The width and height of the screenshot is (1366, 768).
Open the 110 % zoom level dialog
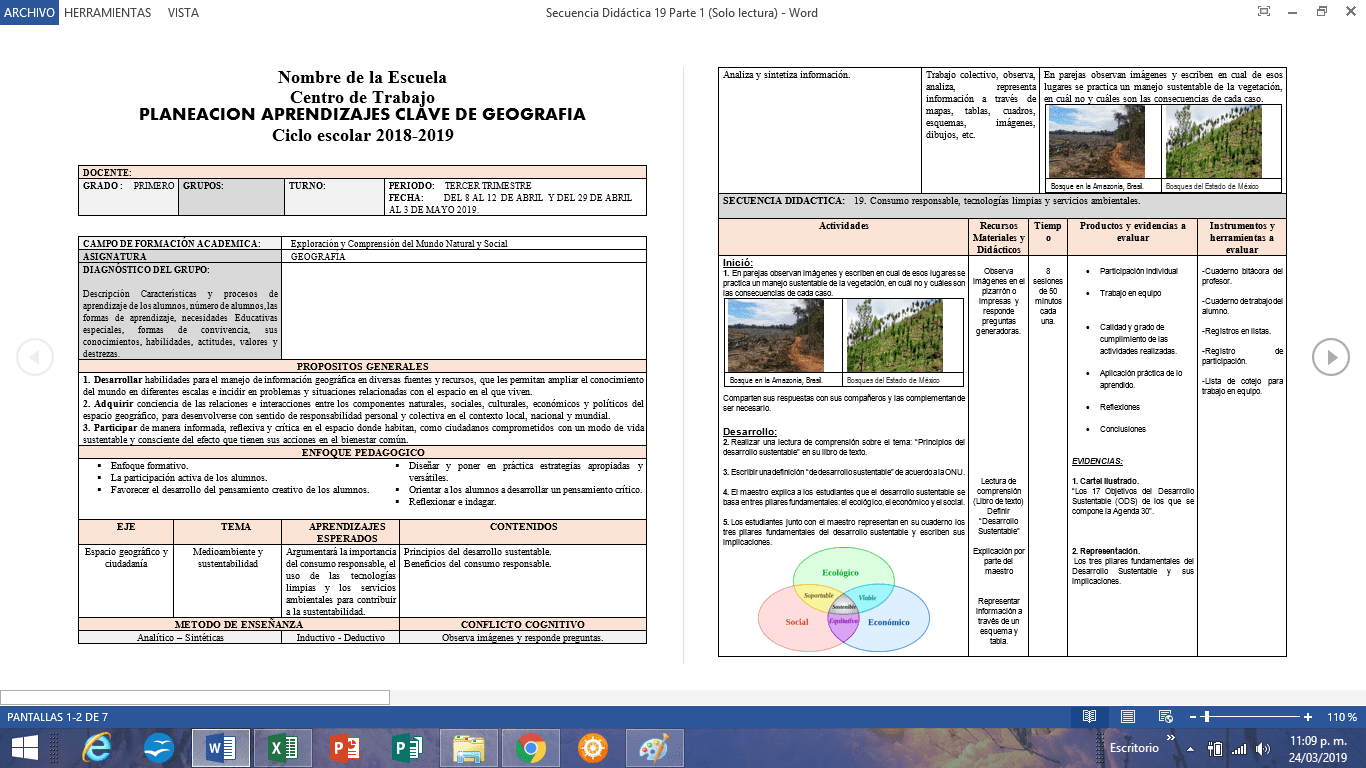1341,717
